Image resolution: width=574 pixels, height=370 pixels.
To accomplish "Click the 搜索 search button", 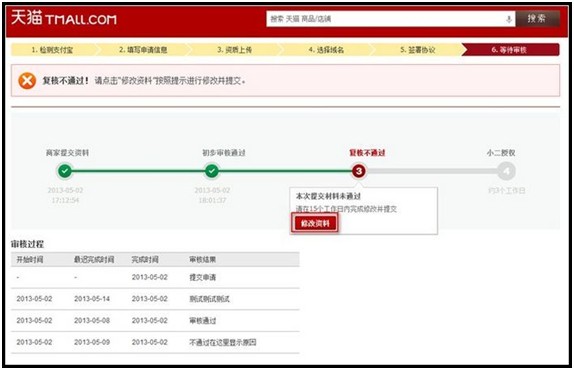I will coord(537,19).
